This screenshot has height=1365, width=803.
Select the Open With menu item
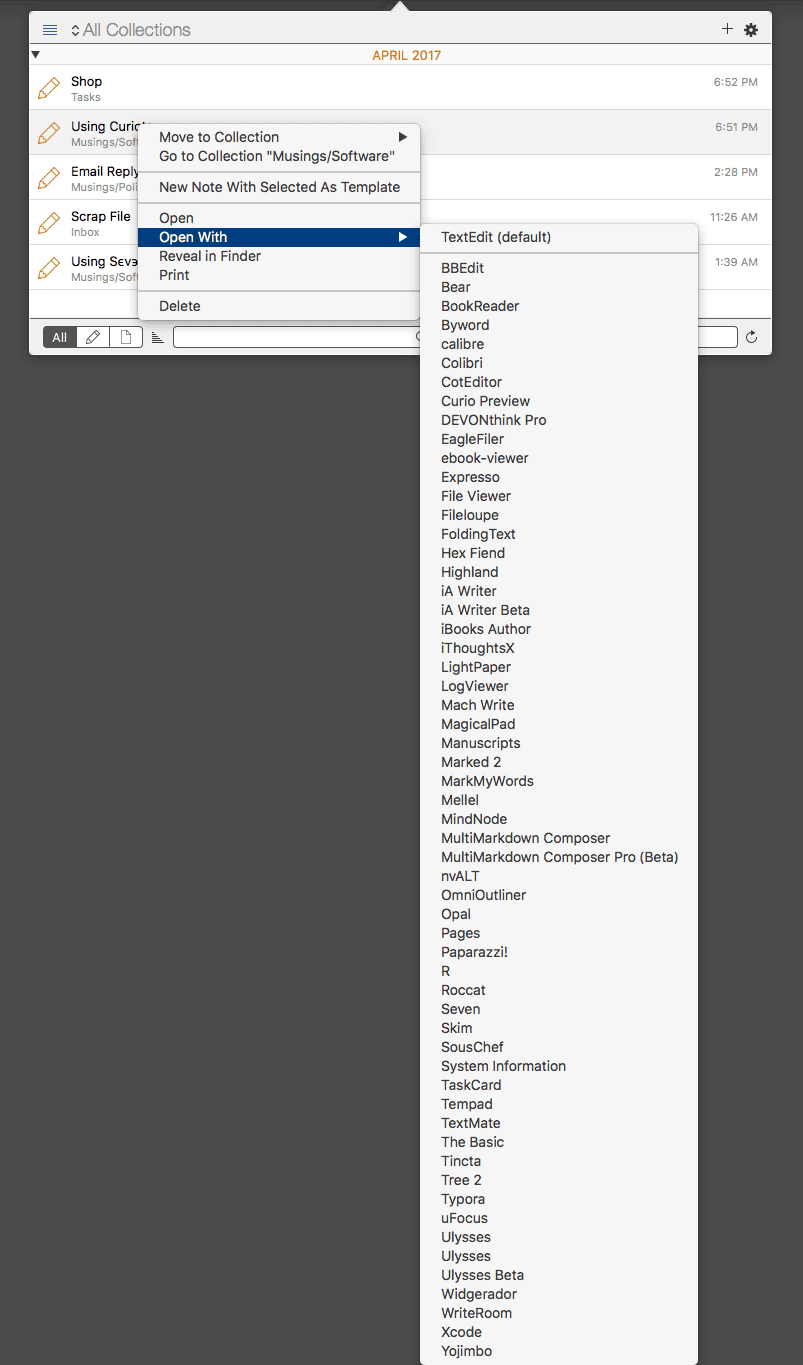tap(279, 237)
